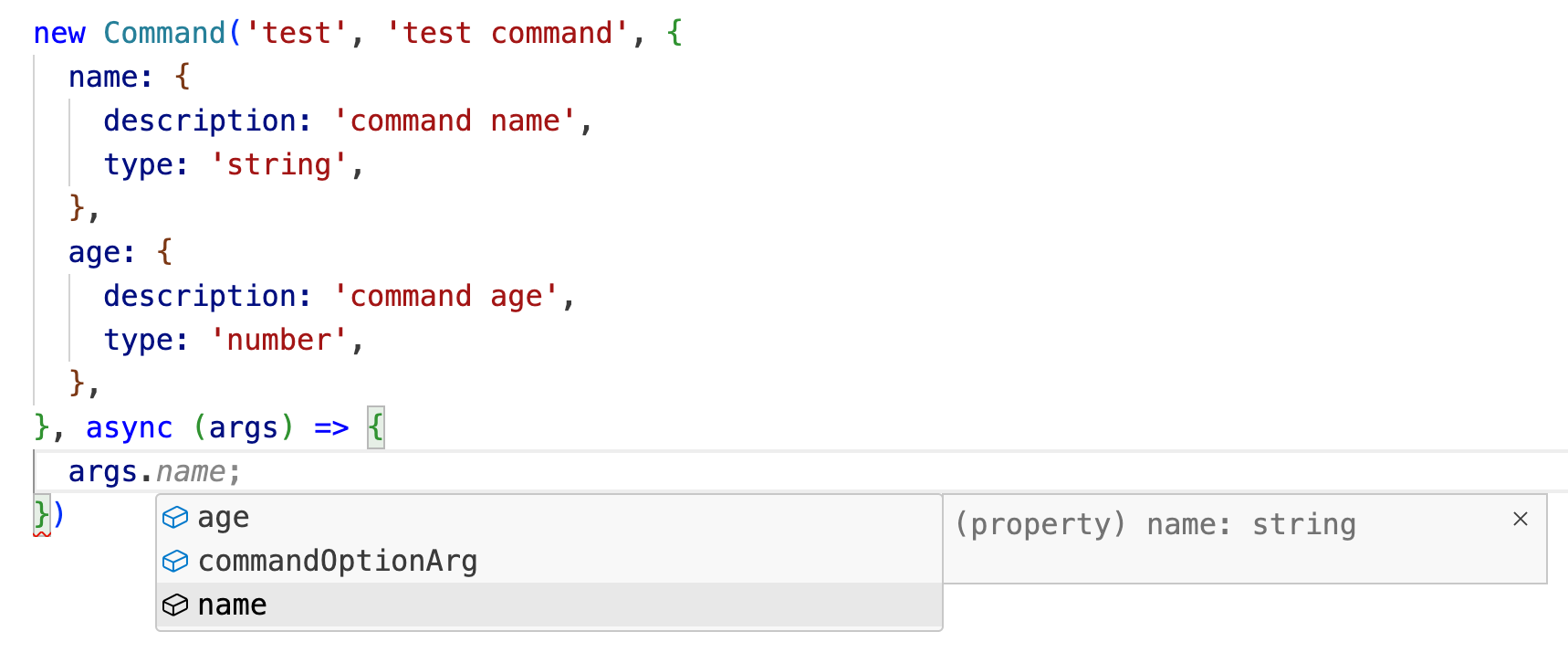1568x663 pixels.
Task: Click the ghost text name after args.
Action: coord(190,471)
